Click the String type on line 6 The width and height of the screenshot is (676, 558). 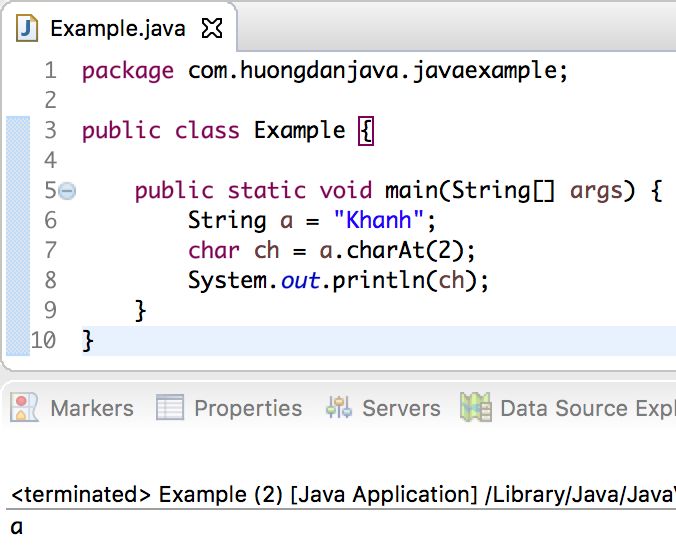[x=227, y=220]
